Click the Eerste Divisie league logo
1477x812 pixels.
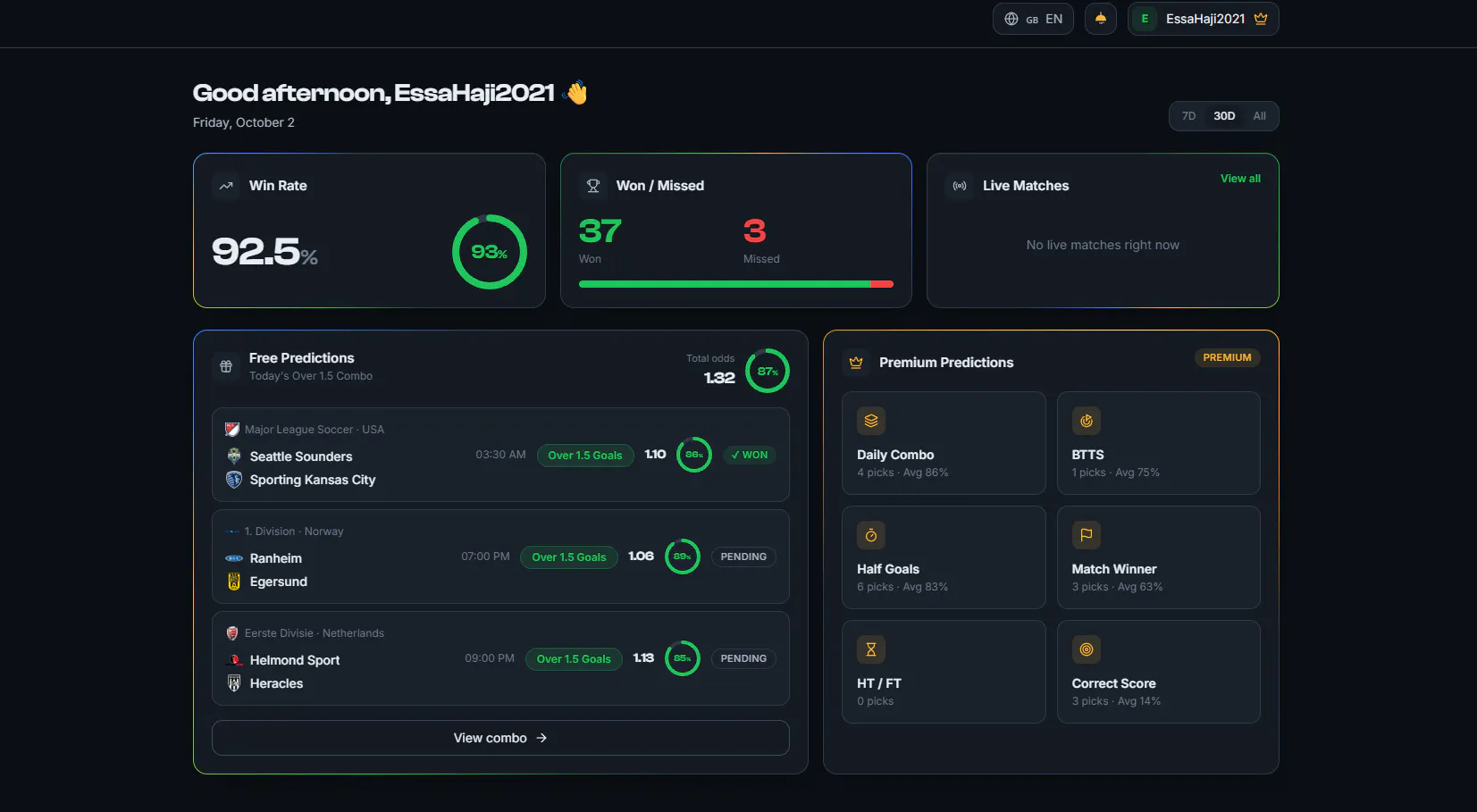pos(232,633)
